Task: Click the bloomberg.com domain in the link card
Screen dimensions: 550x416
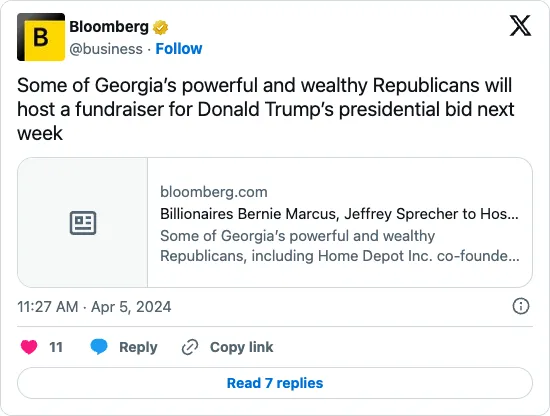Action: pos(214,192)
